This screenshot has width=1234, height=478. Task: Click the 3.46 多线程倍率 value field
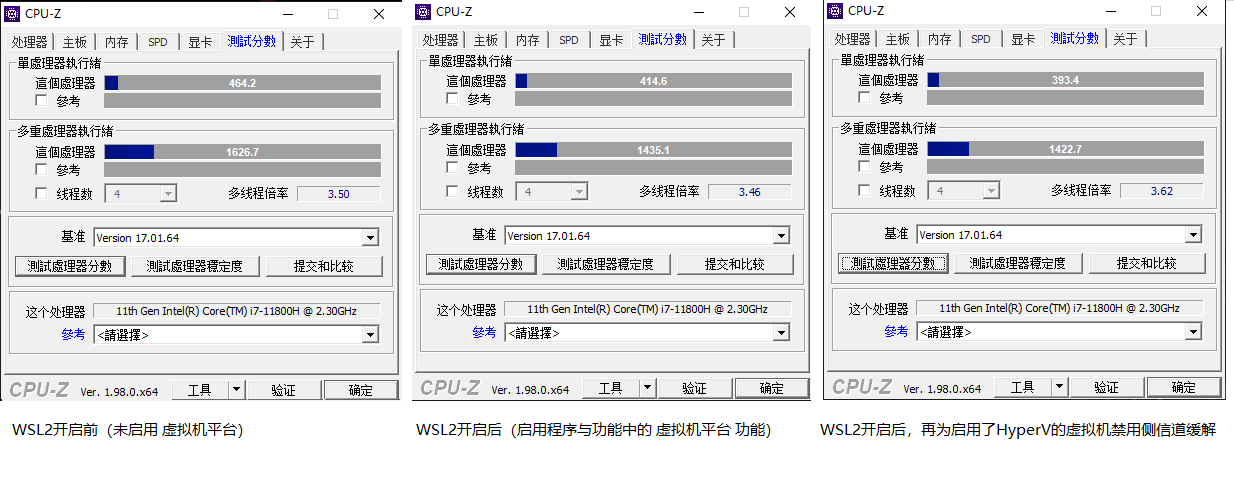click(x=749, y=192)
